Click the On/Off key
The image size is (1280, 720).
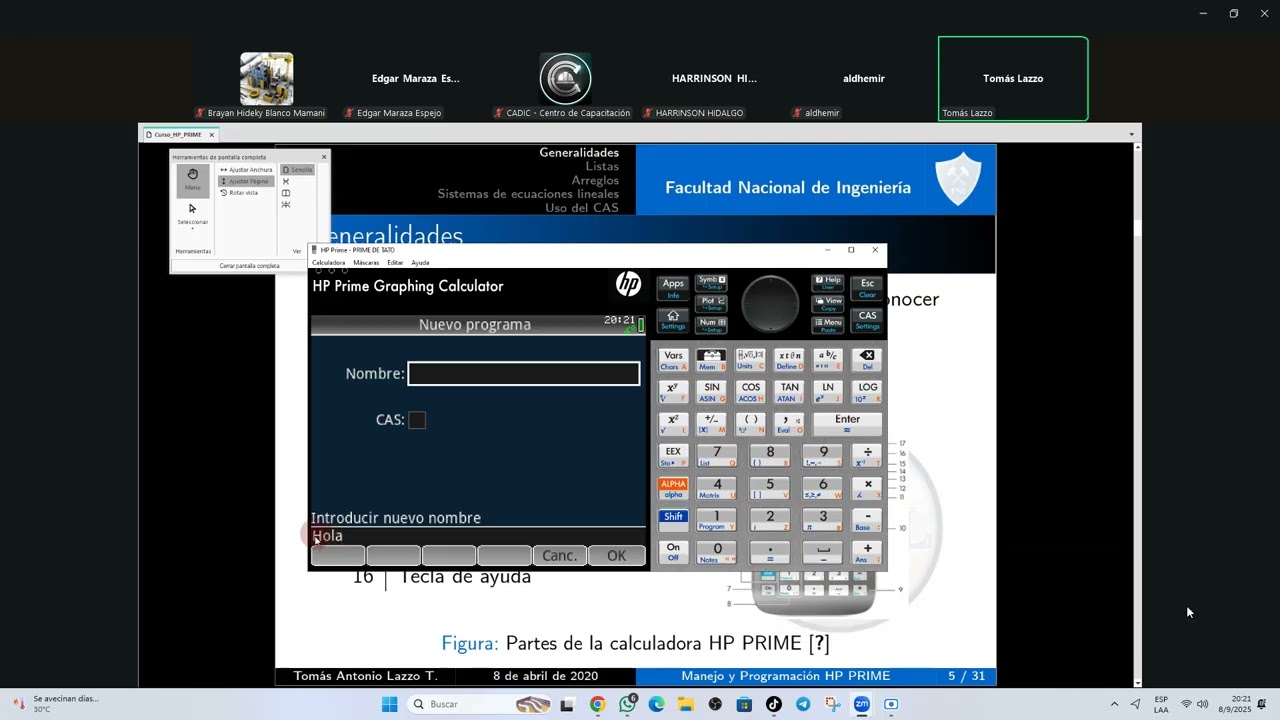[673, 552]
